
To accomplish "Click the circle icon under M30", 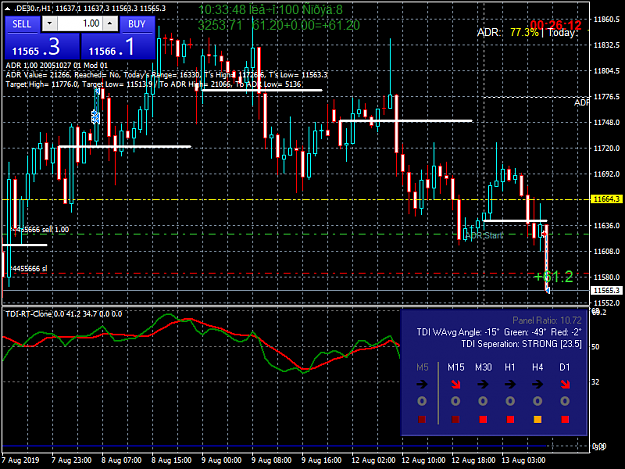I will [483, 401].
